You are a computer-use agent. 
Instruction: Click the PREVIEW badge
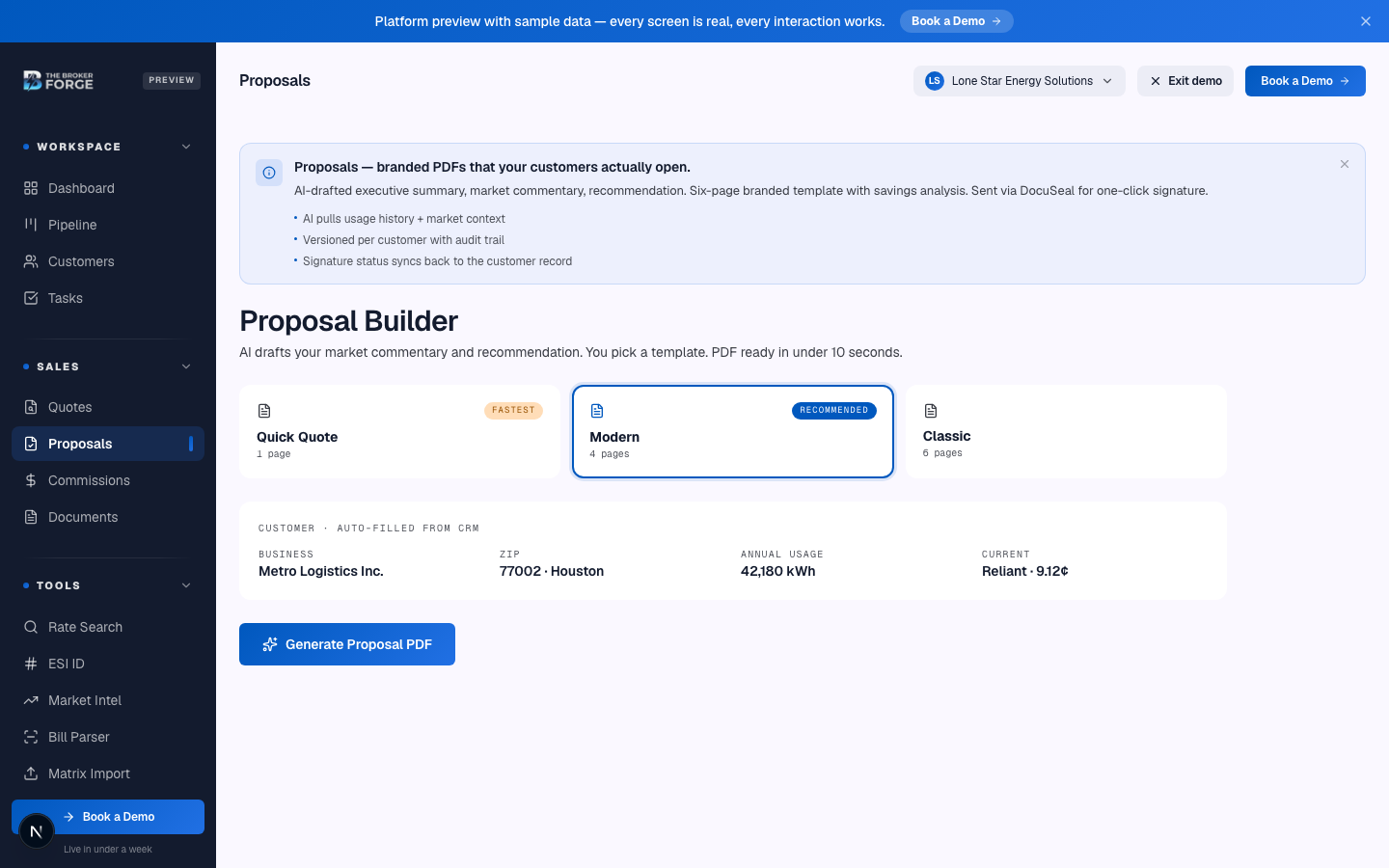172,81
